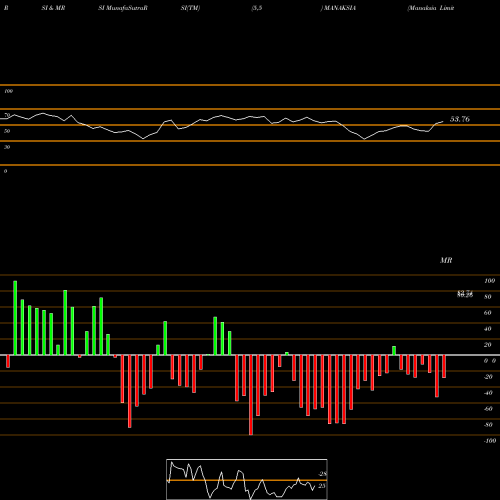Click the 23 label in mini chart
This screenshot has width=500, height=500.
coord(321,486)
